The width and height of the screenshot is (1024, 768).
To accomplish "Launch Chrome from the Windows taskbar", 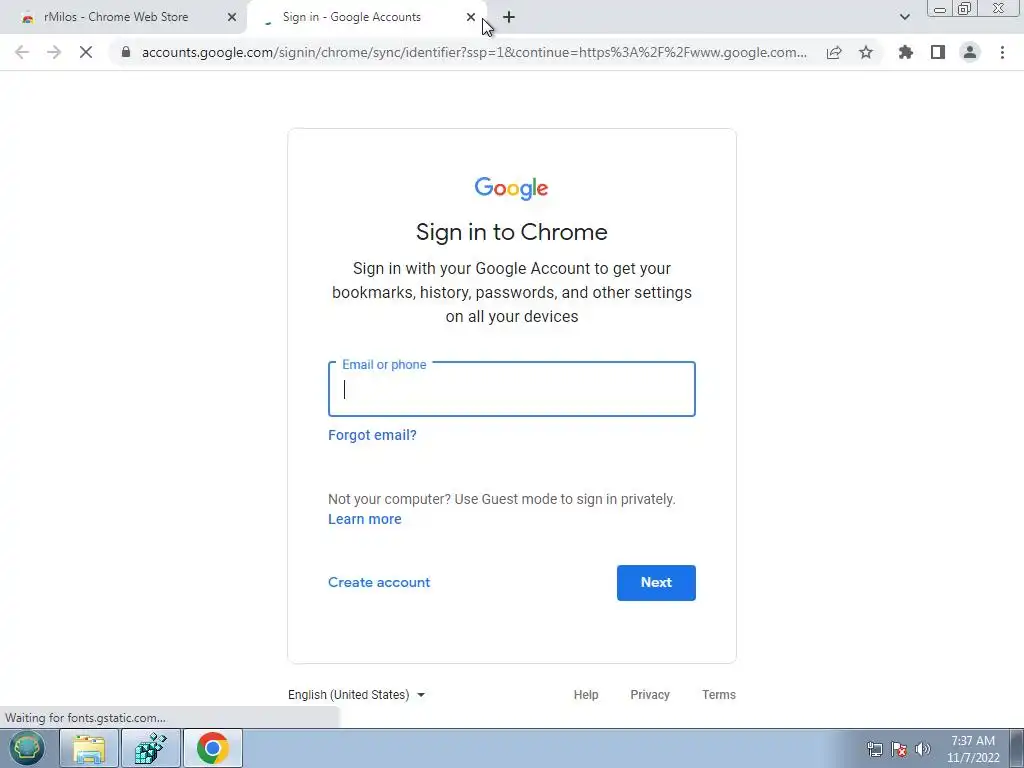I will click(213, 748).
